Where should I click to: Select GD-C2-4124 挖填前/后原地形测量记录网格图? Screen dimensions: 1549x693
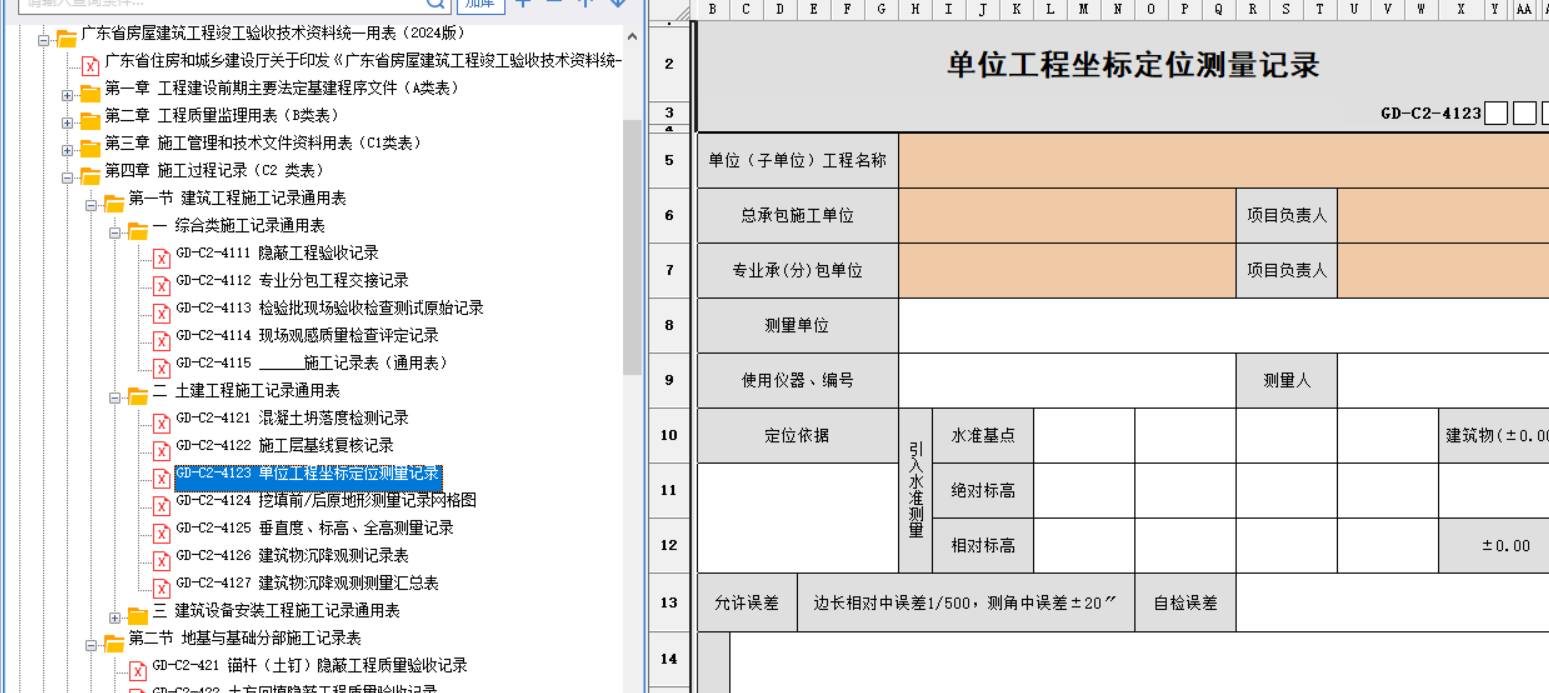[367, 500]
